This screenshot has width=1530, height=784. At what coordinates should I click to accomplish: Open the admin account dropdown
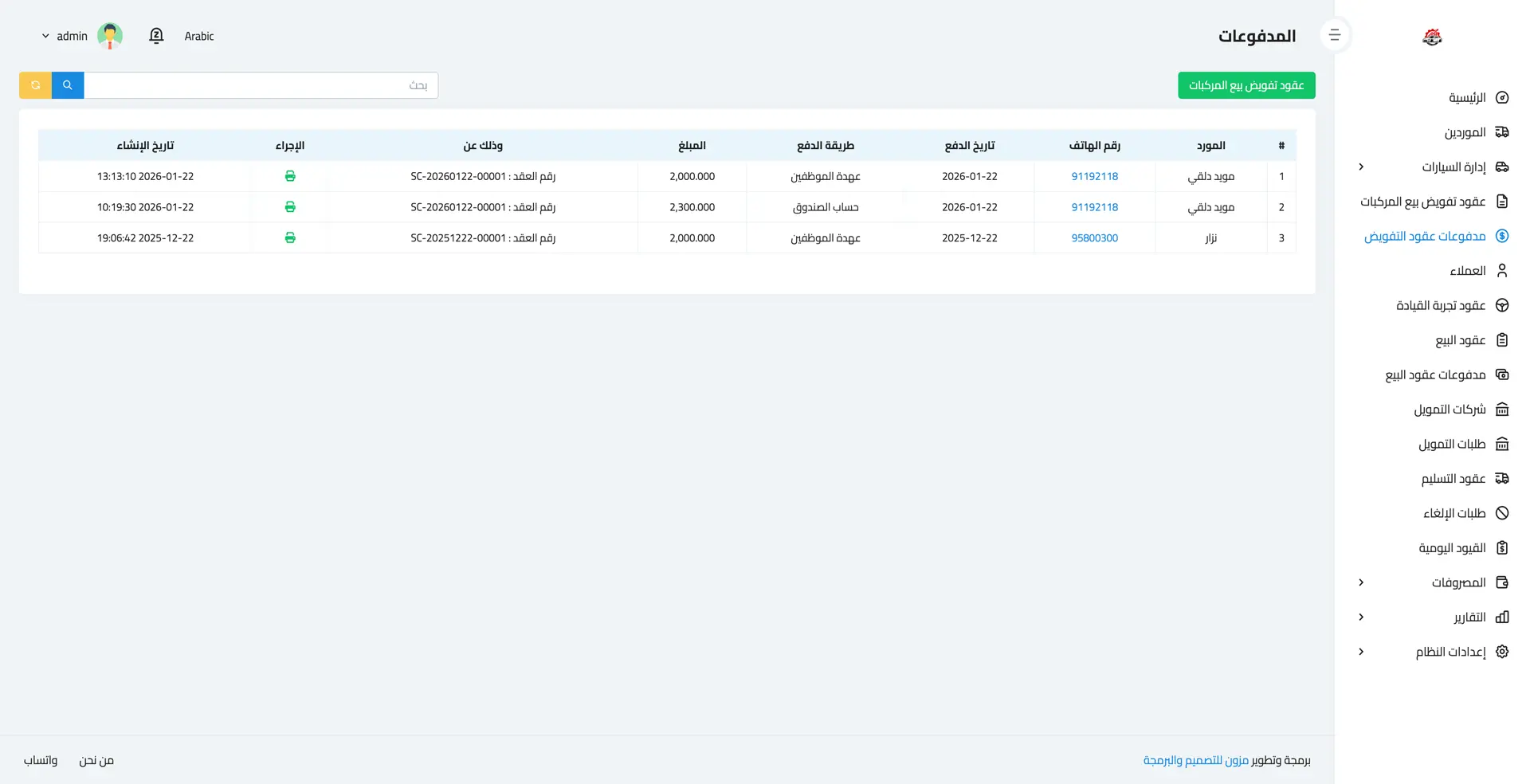65,36
